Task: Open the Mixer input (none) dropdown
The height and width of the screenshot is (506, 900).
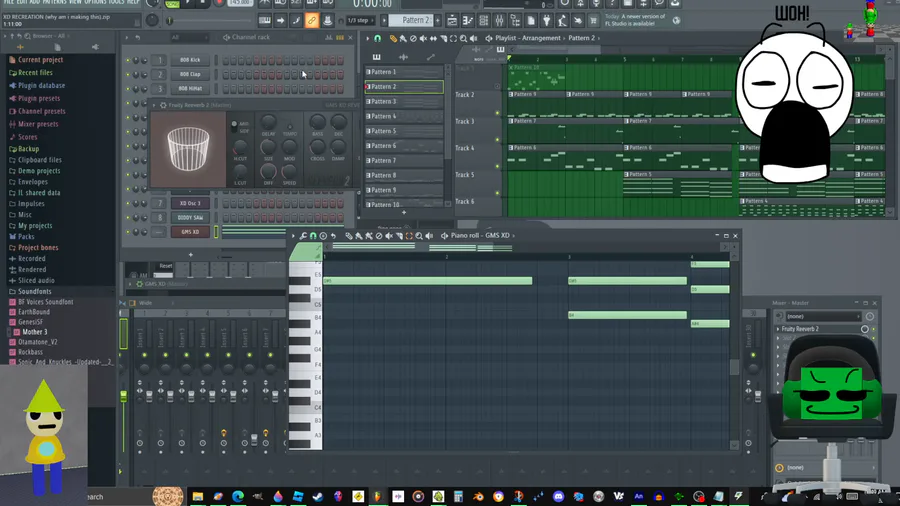Action: tap(823, 317)
